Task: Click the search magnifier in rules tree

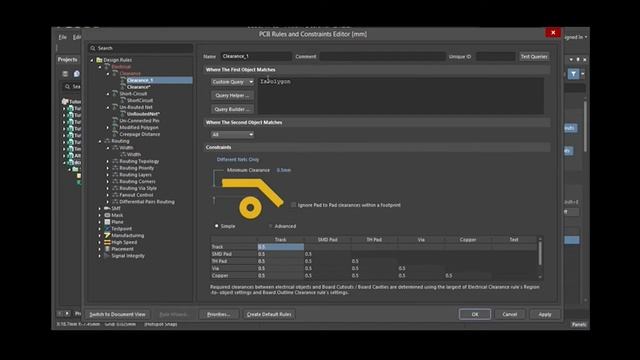Action: [x=93, y=48]
